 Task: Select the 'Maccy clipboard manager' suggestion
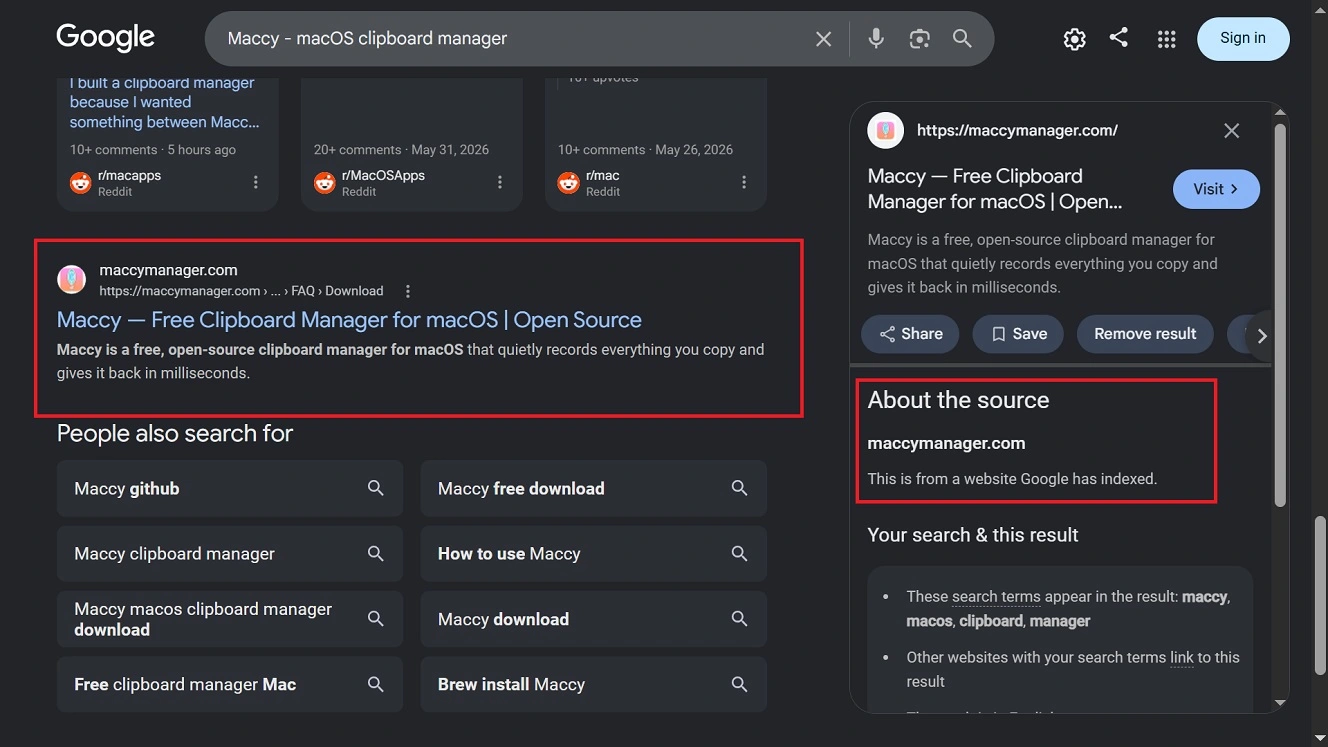230,553
